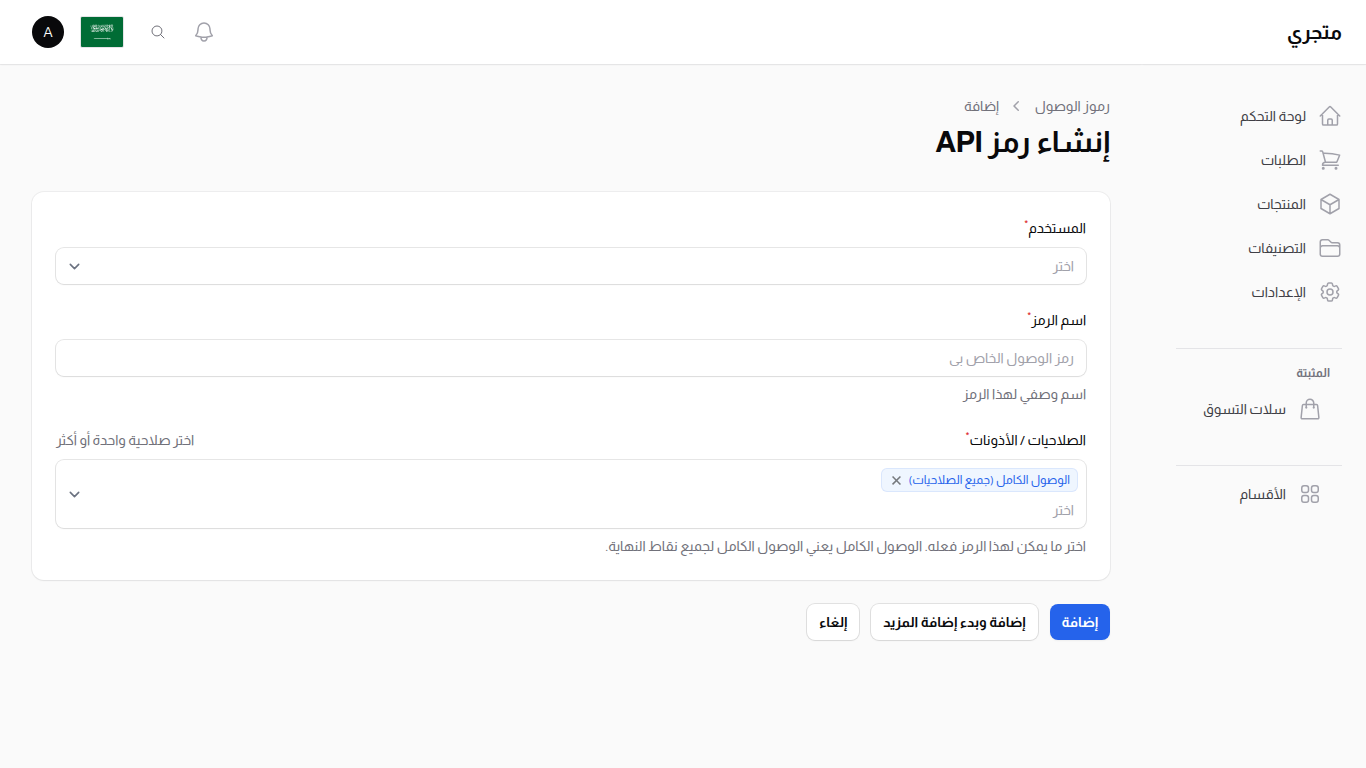Switch language using the Saudi flag icon
This screenshot has width=1366, height=768.
pos(102,31)
